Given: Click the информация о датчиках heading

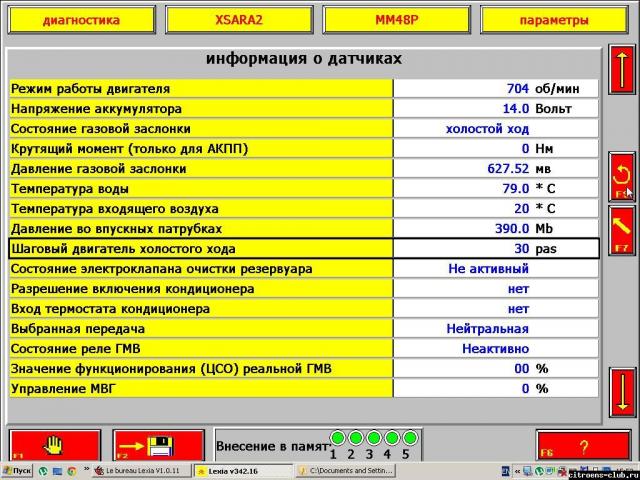Looking at the screenshot, I should [304, 59].
